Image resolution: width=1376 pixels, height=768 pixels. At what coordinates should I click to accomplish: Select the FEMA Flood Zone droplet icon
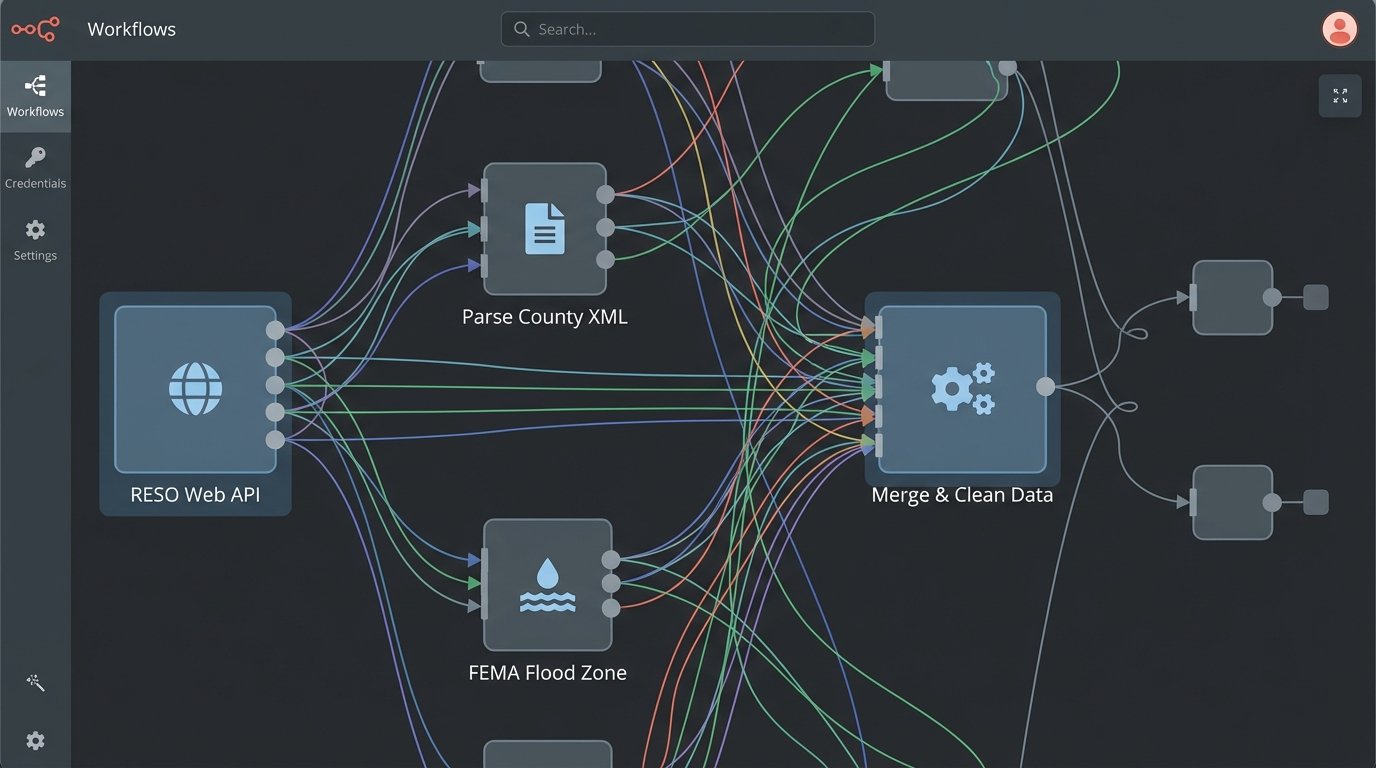547,584
